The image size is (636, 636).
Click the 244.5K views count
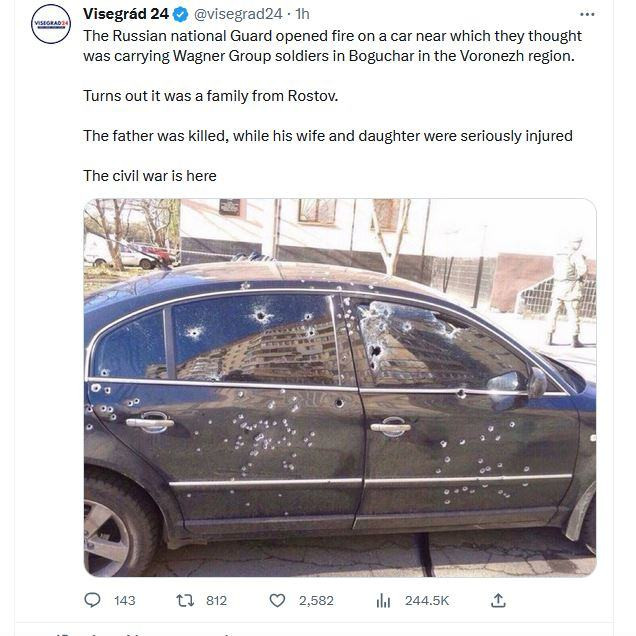(427, 600)
